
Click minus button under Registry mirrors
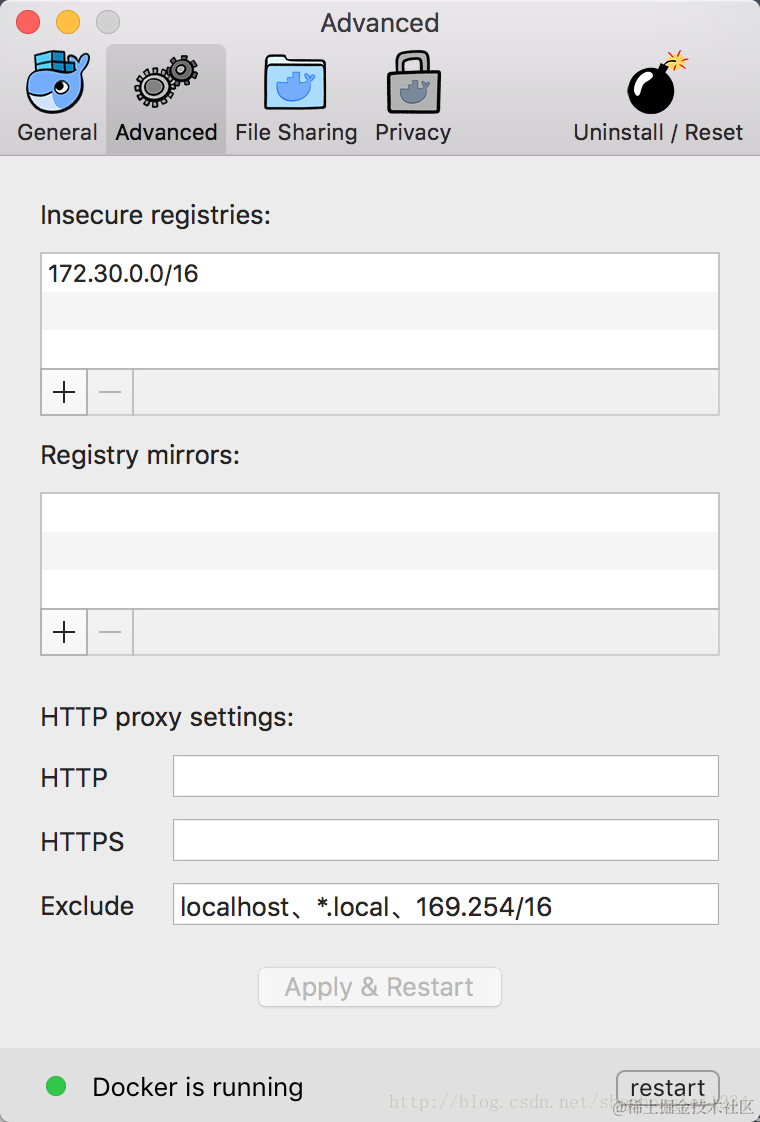point(110,632)
